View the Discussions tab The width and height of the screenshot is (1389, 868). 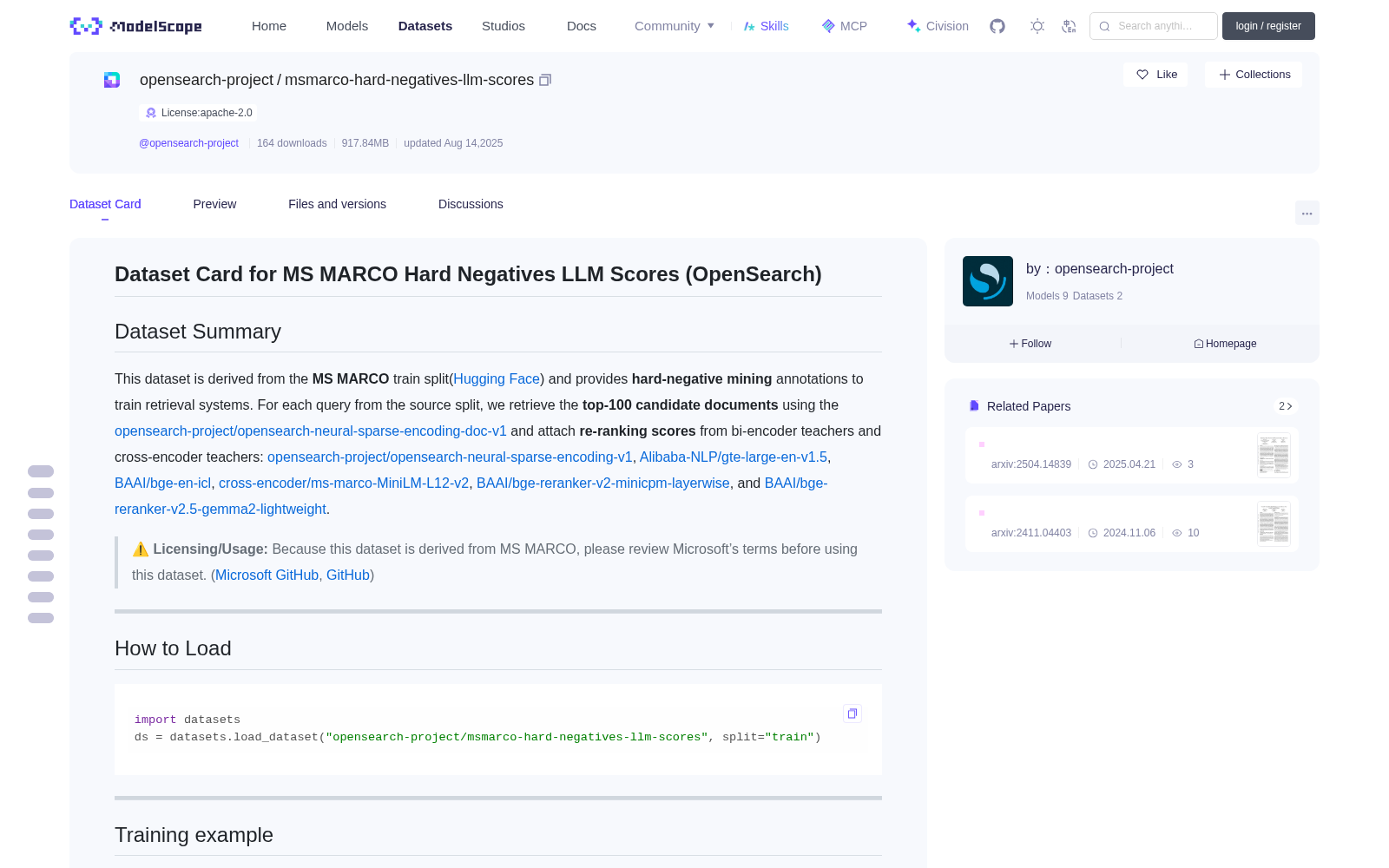pyautogui.click(x=471, y=204)
